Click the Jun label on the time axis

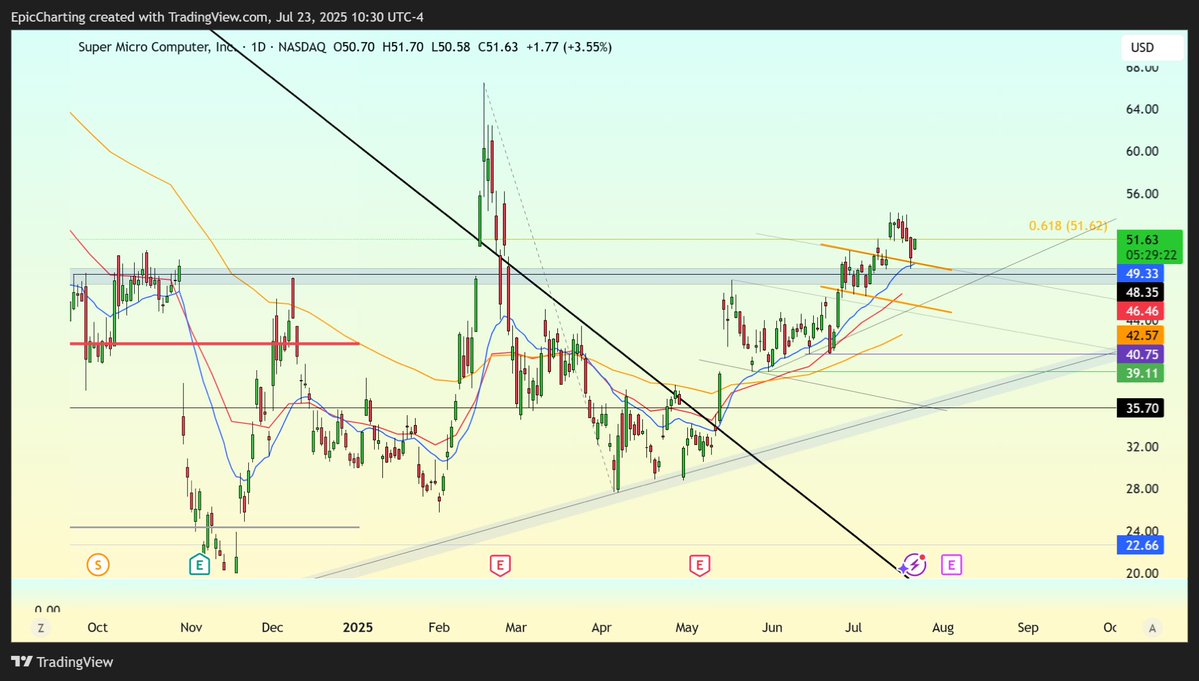click(x=772, y=627)
